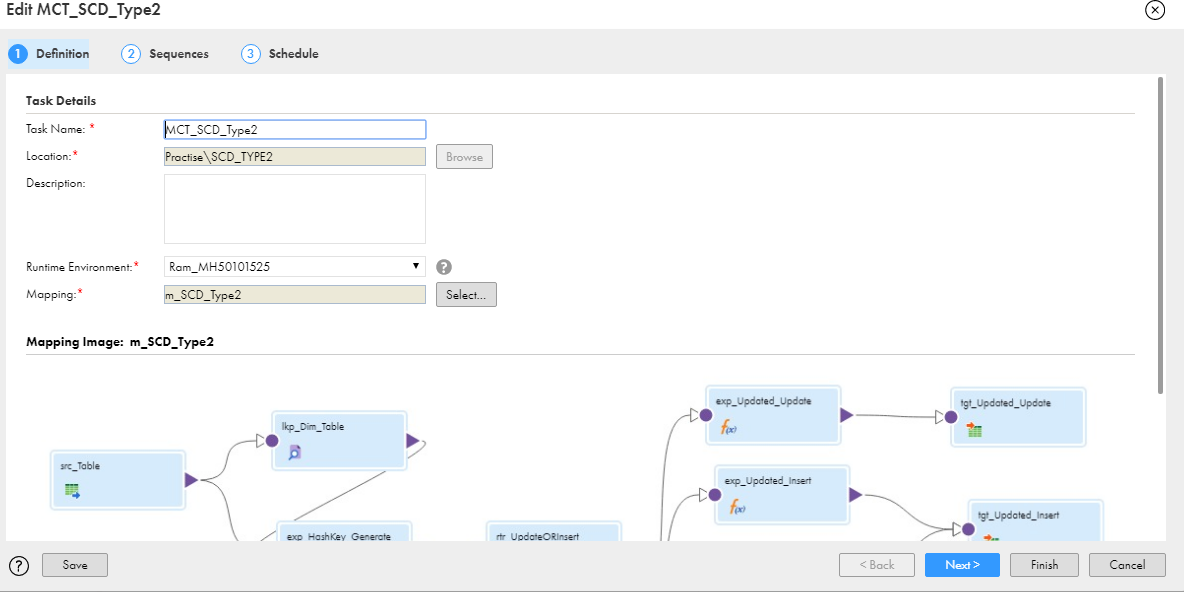The image size is (1184, 592).
Task: Switch to the Schedule step
Action: click(x=289, y=54)
